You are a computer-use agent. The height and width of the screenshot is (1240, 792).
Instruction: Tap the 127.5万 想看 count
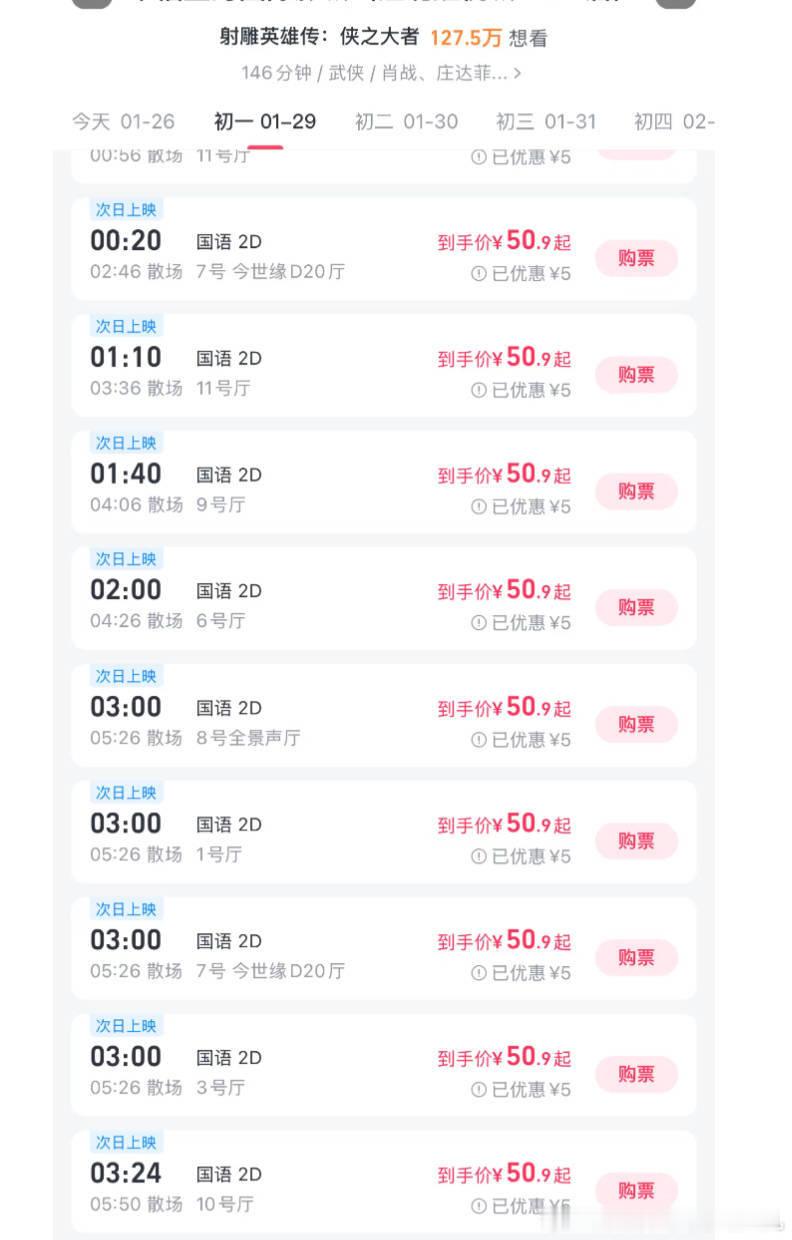489,38
